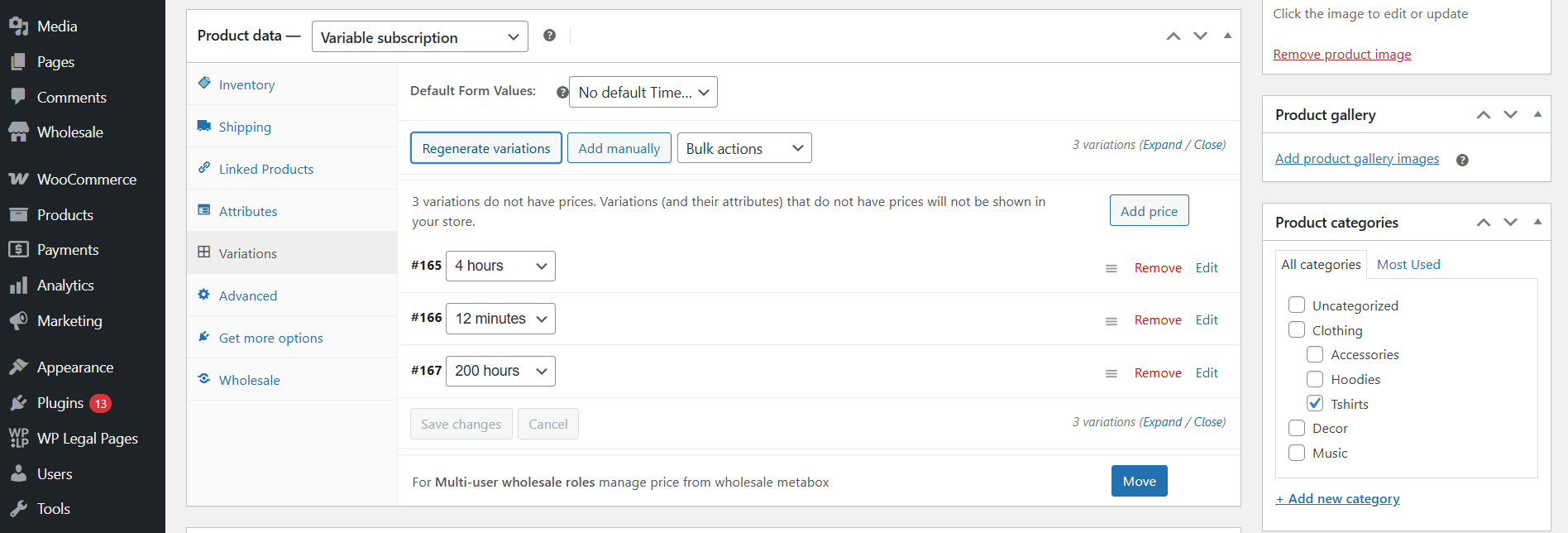Click the Payments dollar icon
The height and width of the screenshot is (533, 1568).
point(18,250)
